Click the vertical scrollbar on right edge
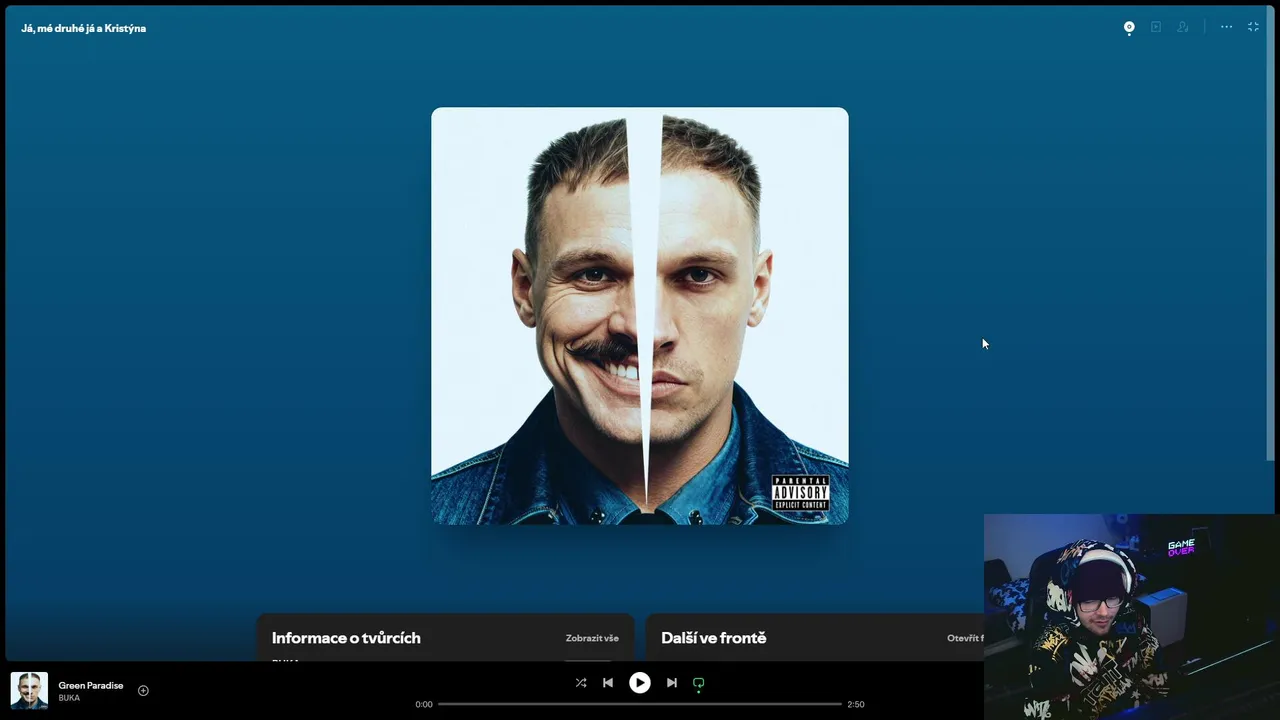This screenshot has height=720, width=1280. [x=1272, y=235]
